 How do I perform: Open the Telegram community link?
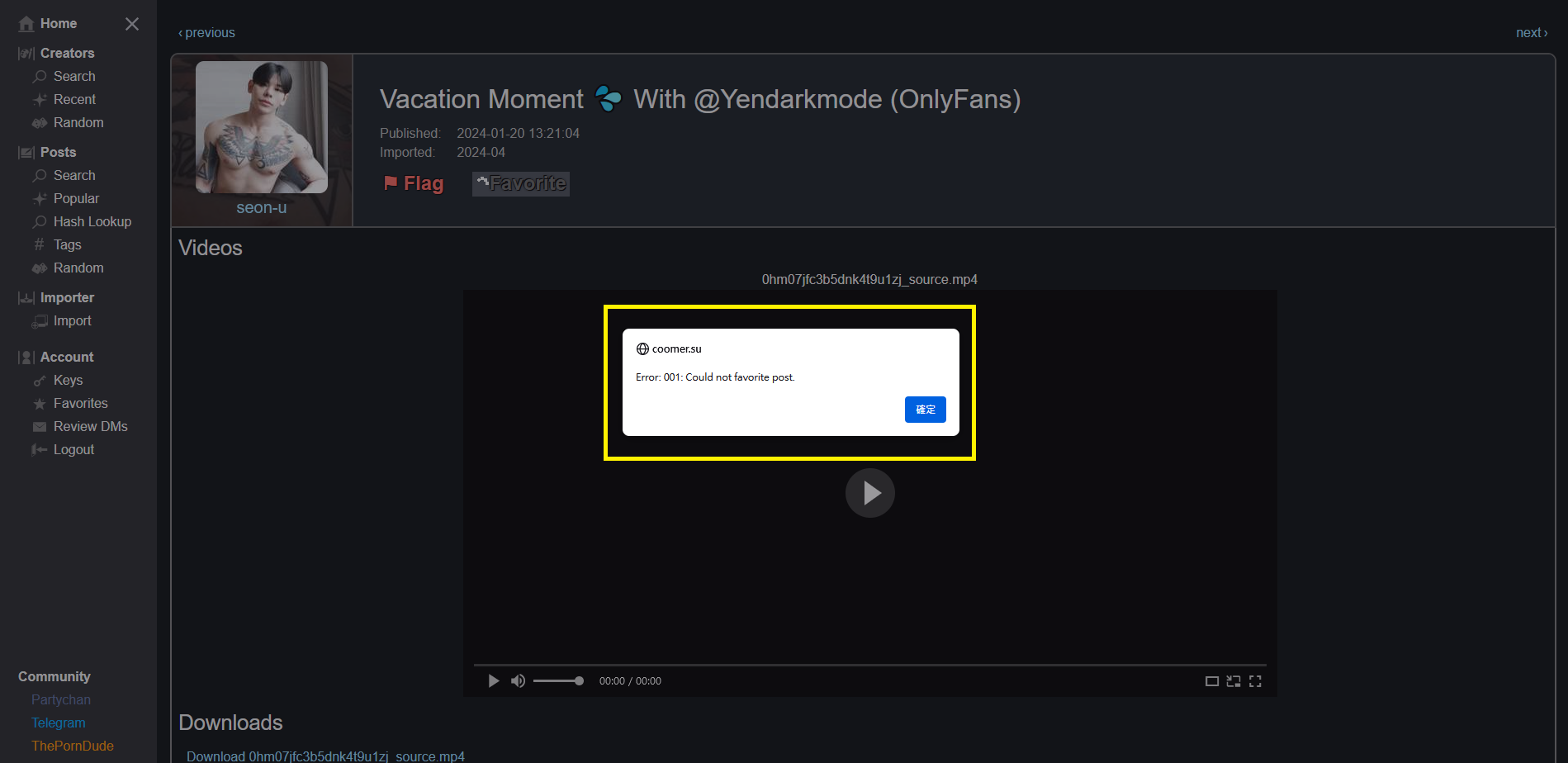click(58, 723)
